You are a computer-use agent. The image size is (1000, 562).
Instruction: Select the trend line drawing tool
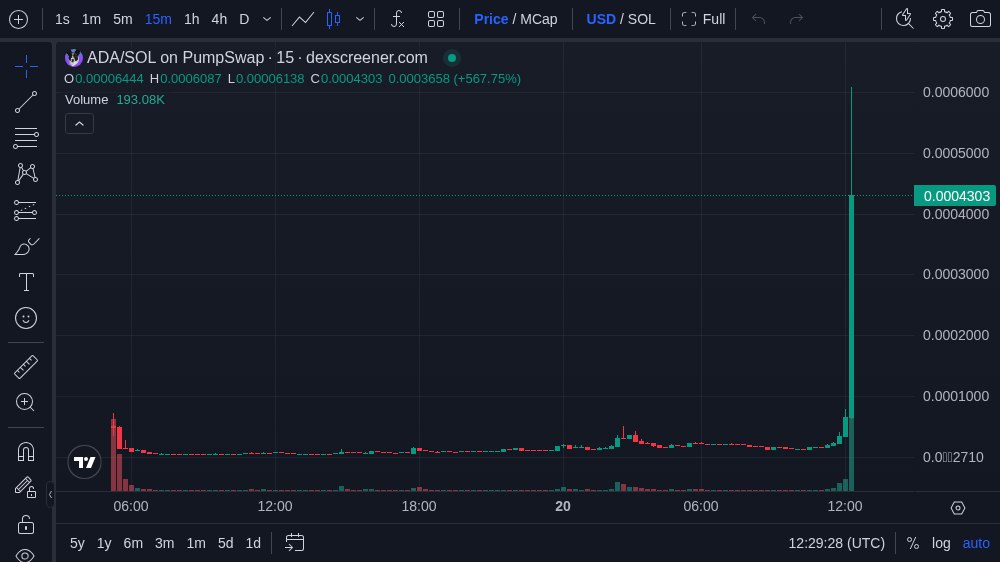point(26,101)
